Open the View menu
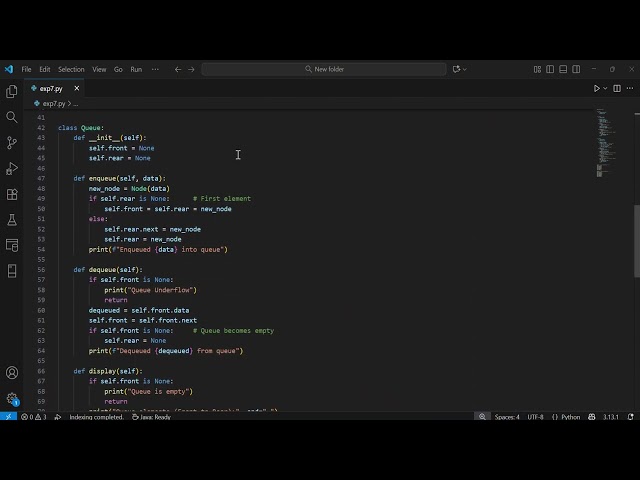Image resolution: width=640 pixels, height=480 pixels. coord(99,69)
